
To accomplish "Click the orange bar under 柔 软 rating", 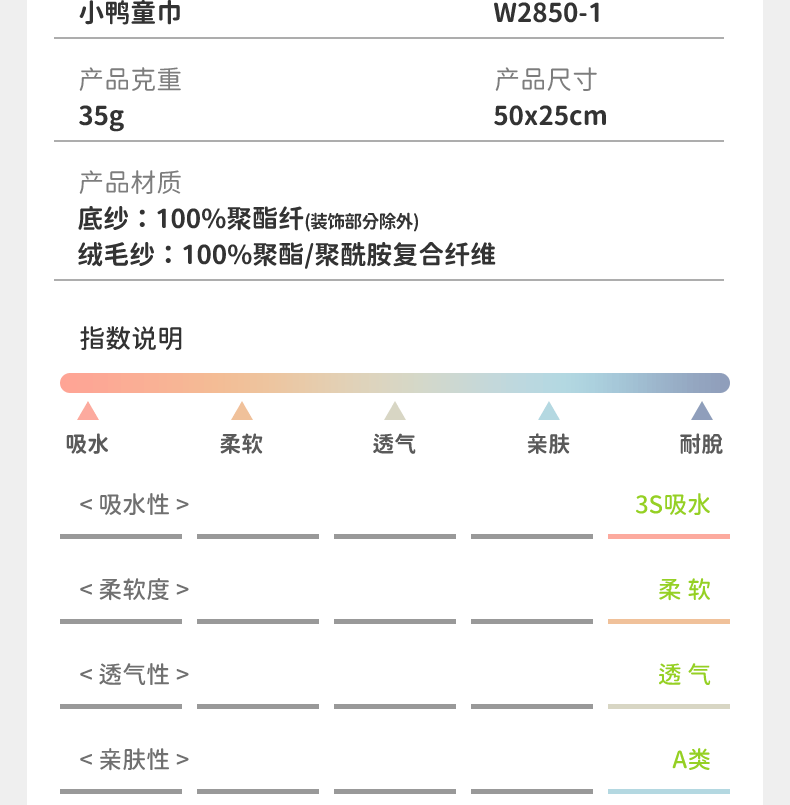I will [x=668, y=622].
